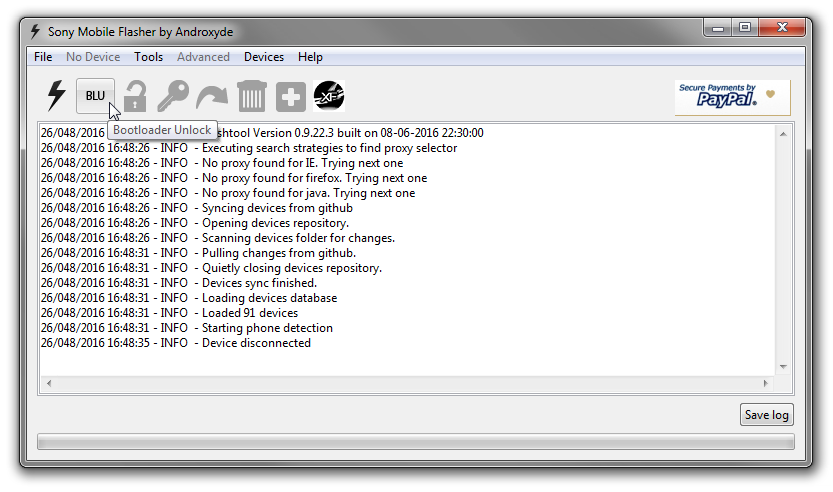Click the key icon in toolbar
This screenshot has width=833, height=492.
point(173,96)
